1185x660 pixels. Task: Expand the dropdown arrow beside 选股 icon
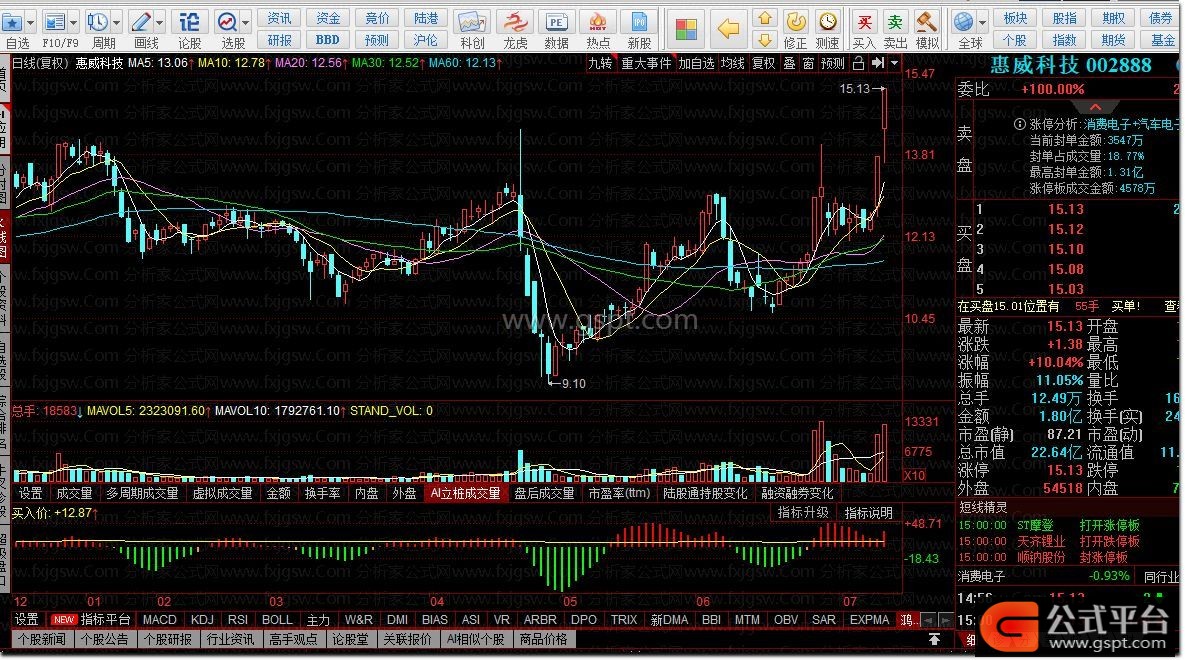pyautogui.click(x=245, y=23)
